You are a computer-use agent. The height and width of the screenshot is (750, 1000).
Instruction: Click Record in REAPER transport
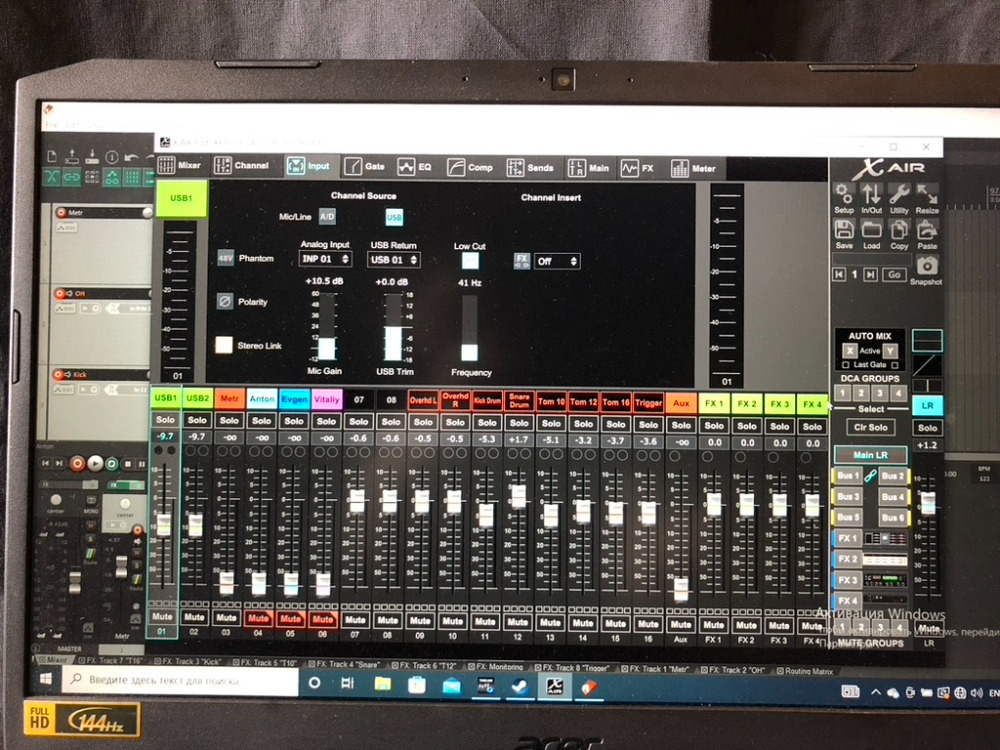click(78, 464)
